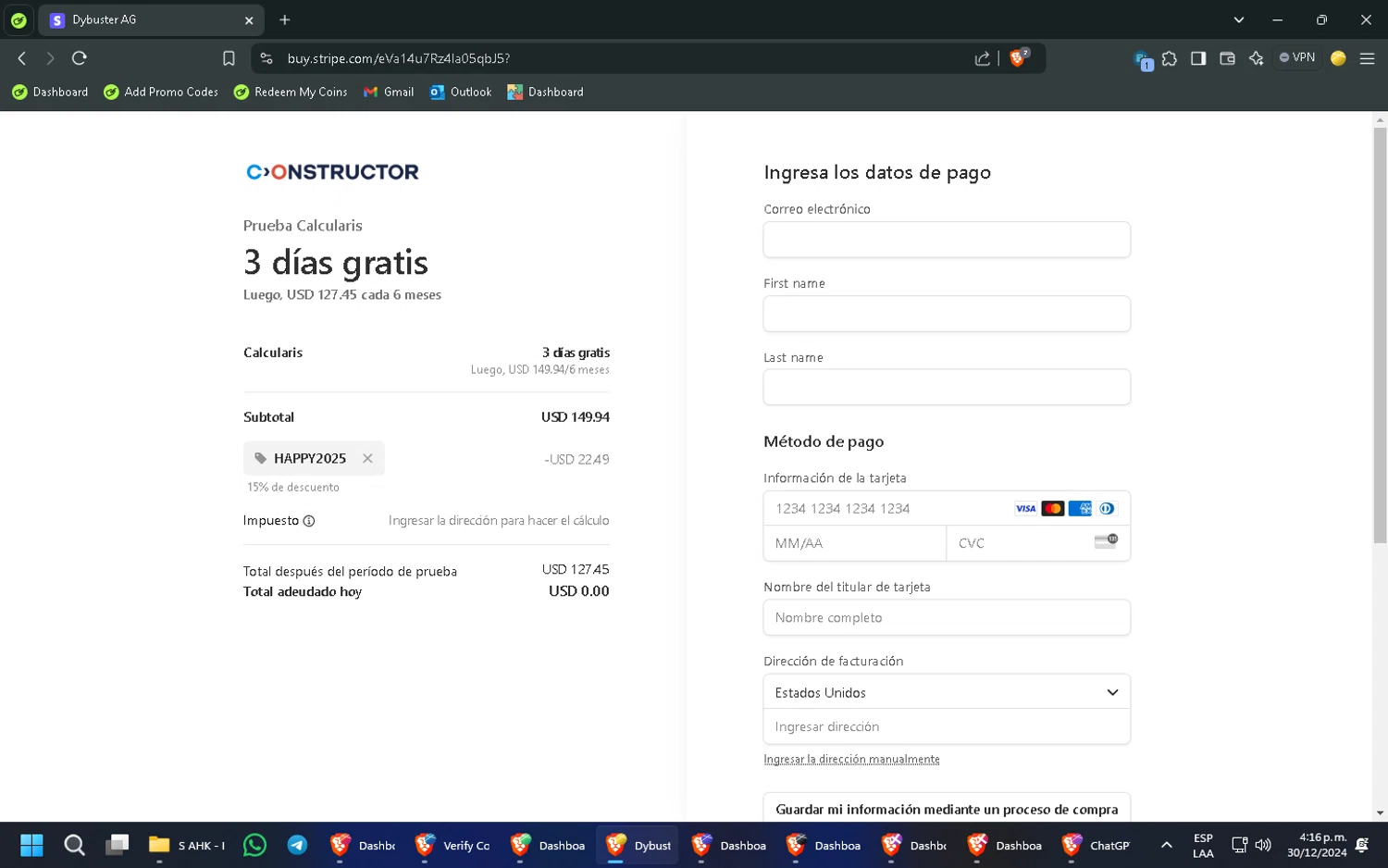Viewport: 1388px width, 868px height.
Task: Open WhatsApp from the taskbar
Action: point(254,845)
